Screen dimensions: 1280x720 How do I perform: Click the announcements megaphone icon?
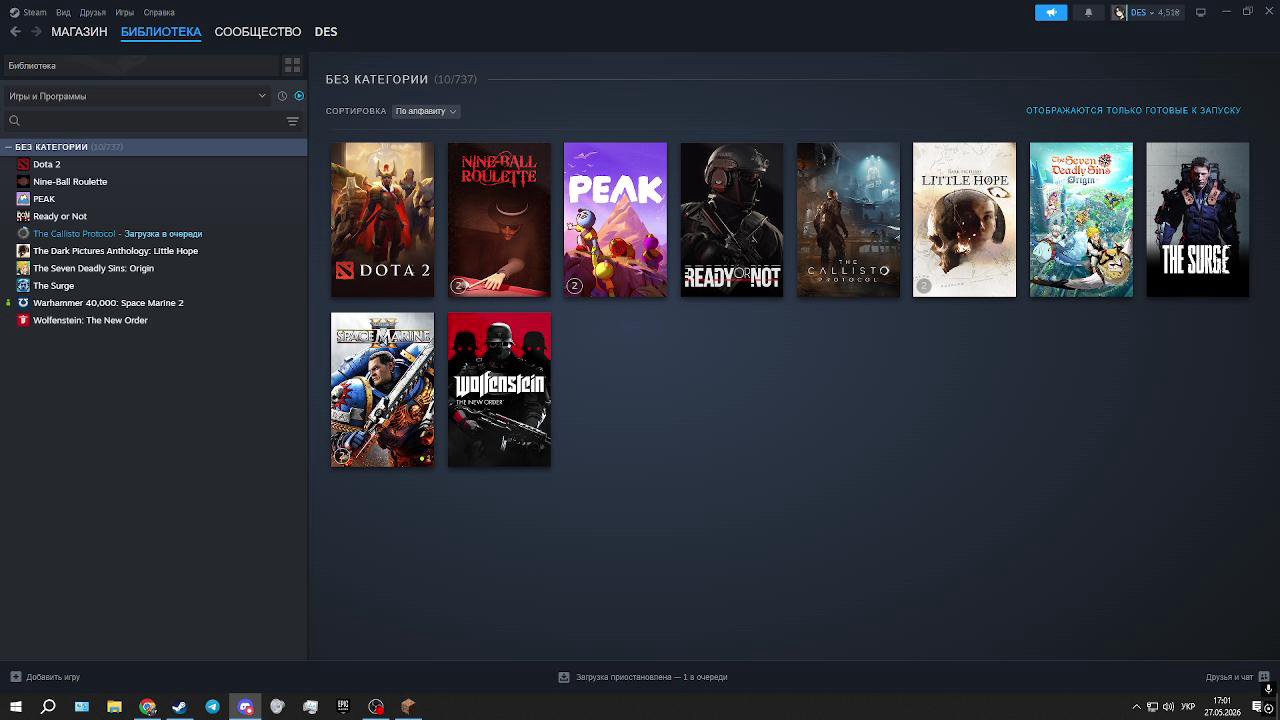click(1051, 12)
